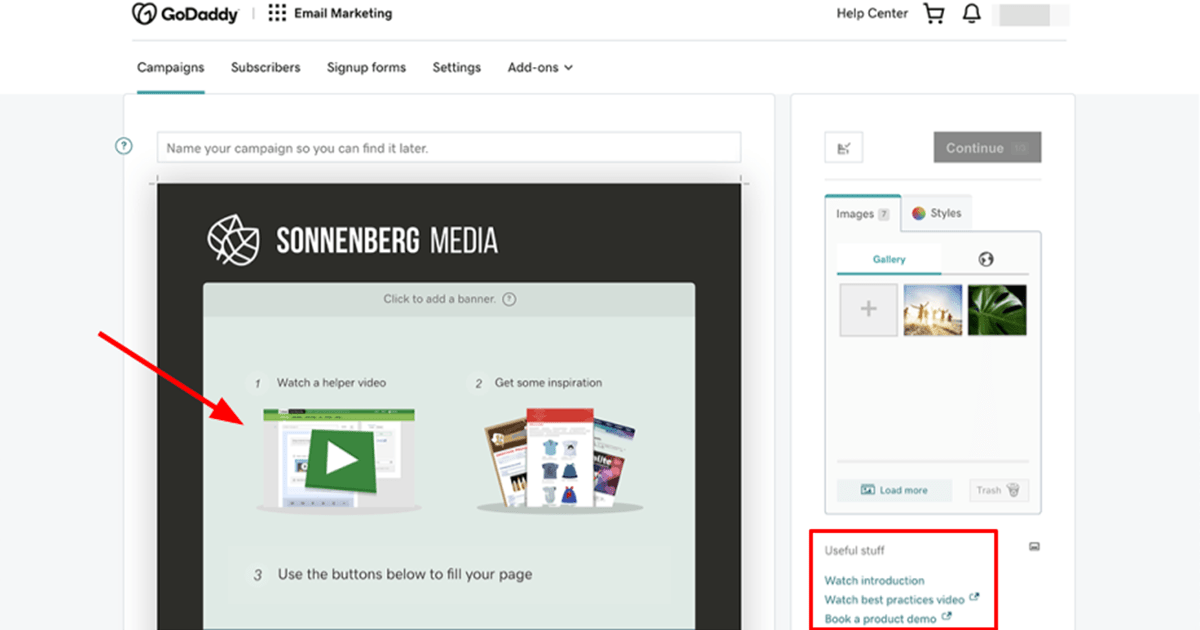
Task: Click the Watch introduction link
Action: tap(874, 580)
